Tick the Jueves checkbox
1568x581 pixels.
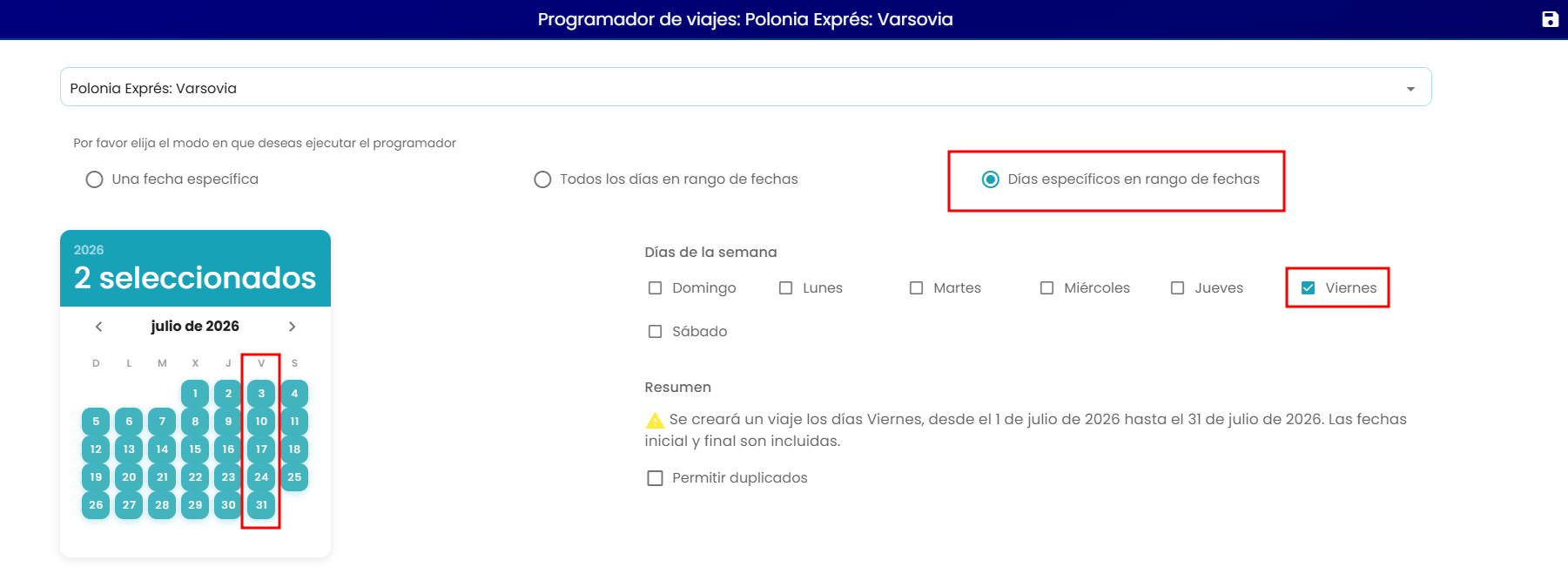click(1177, 288)
